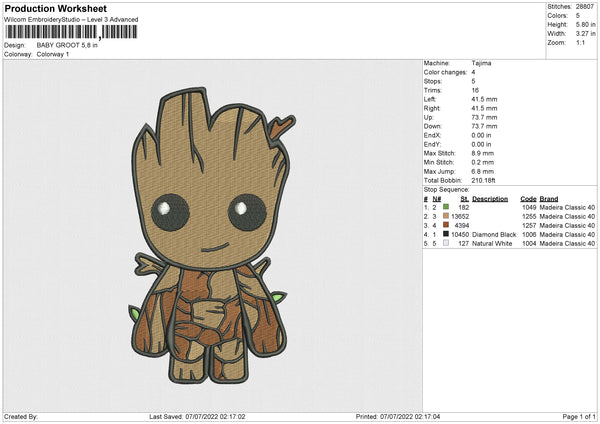
Task: Click the Max Jump value 6.8 mm
Action: click(483, 171)
